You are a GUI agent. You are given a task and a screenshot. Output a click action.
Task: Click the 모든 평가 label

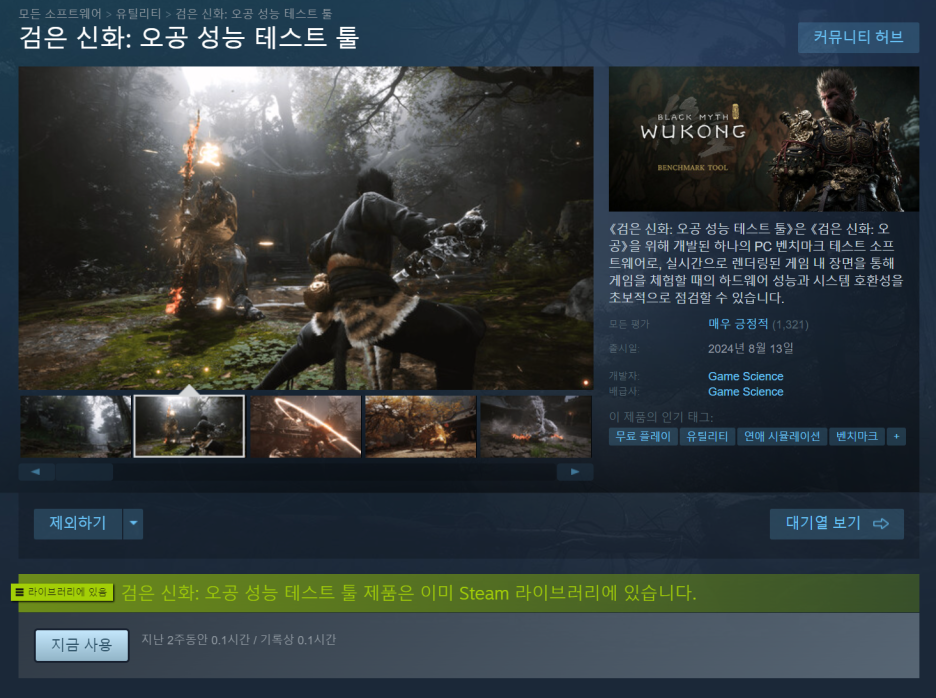point(629,324)
